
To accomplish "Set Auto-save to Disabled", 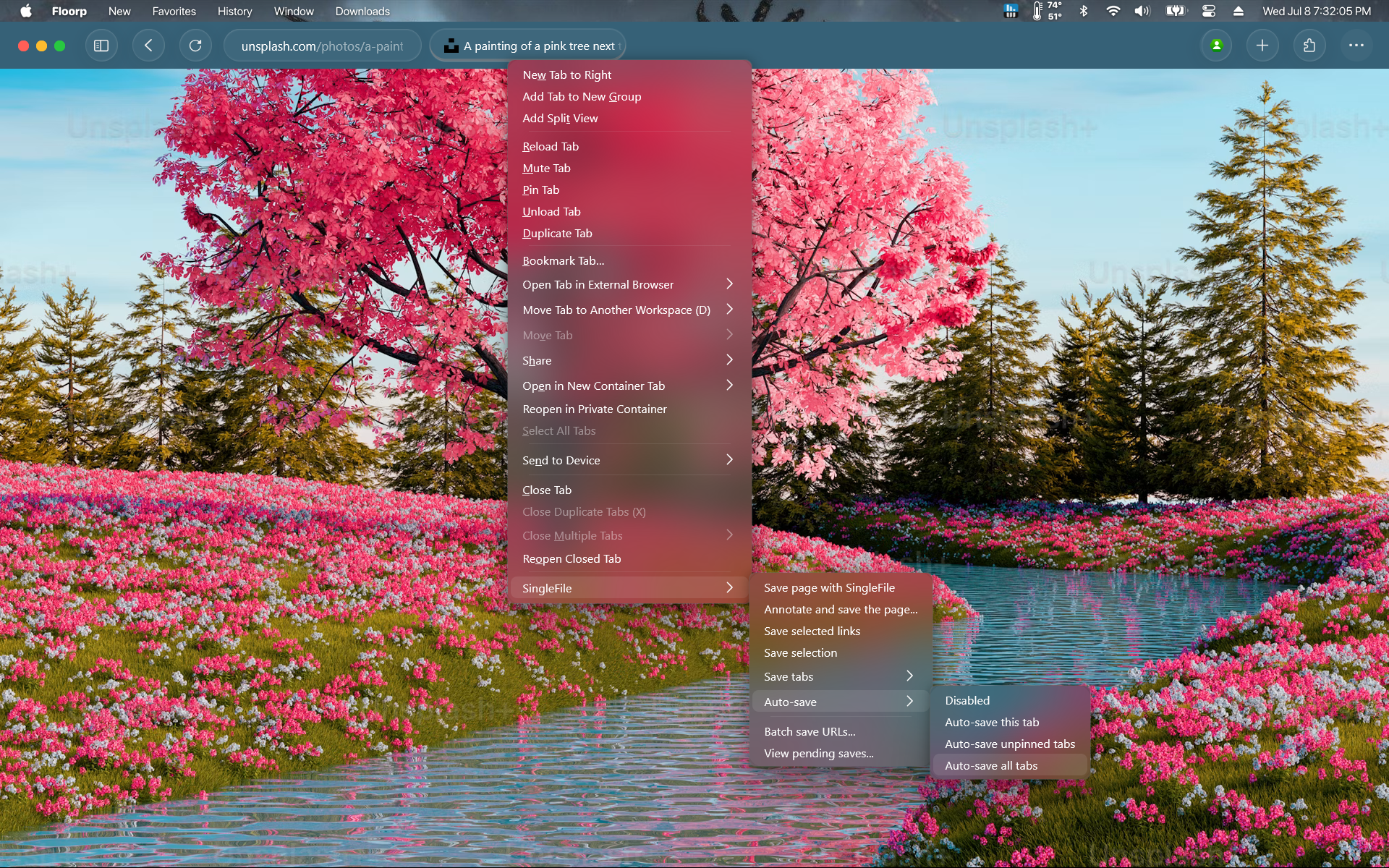I will (1011, 700).
